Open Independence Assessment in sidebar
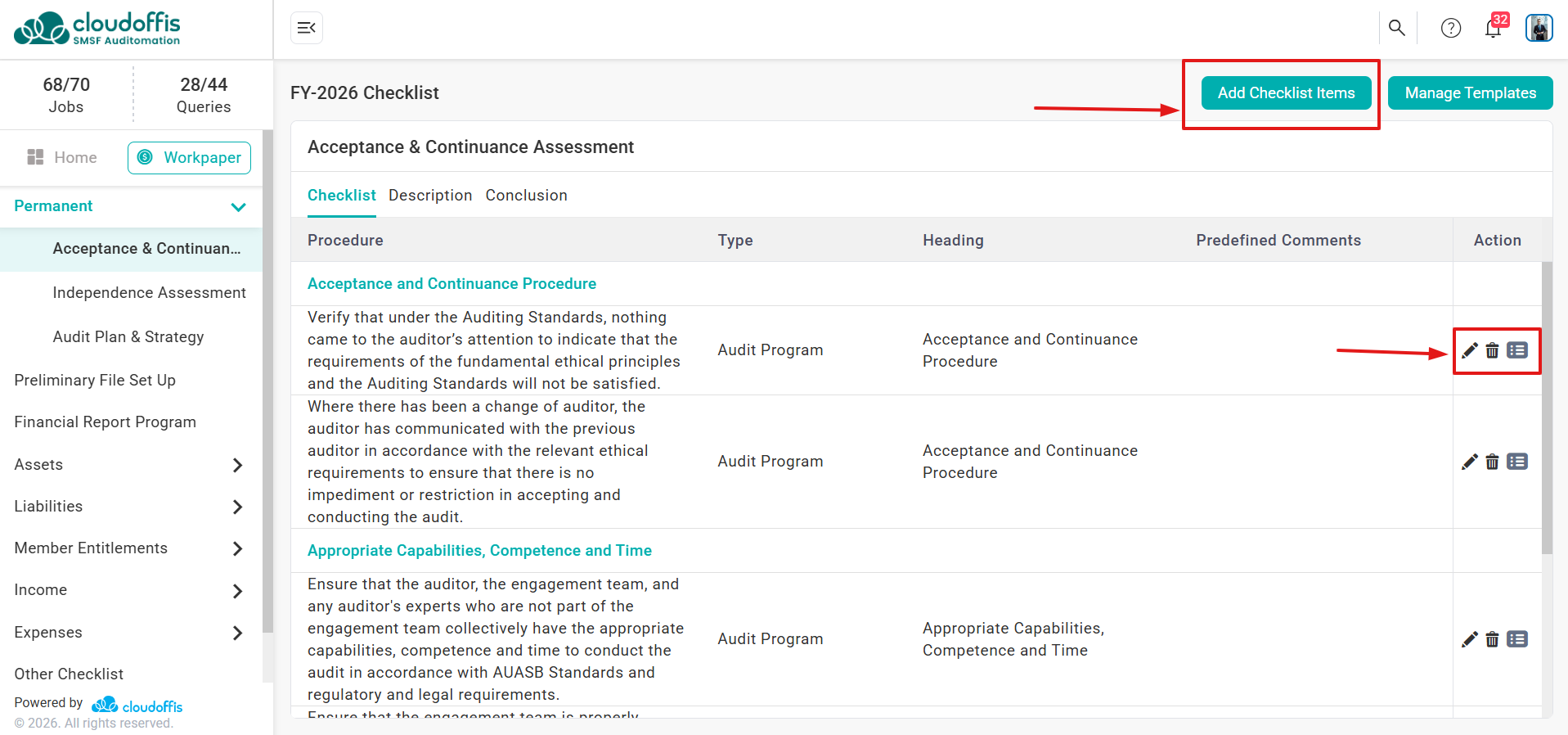This screenshot has height=735, width=1568. [x=149, y=292]
